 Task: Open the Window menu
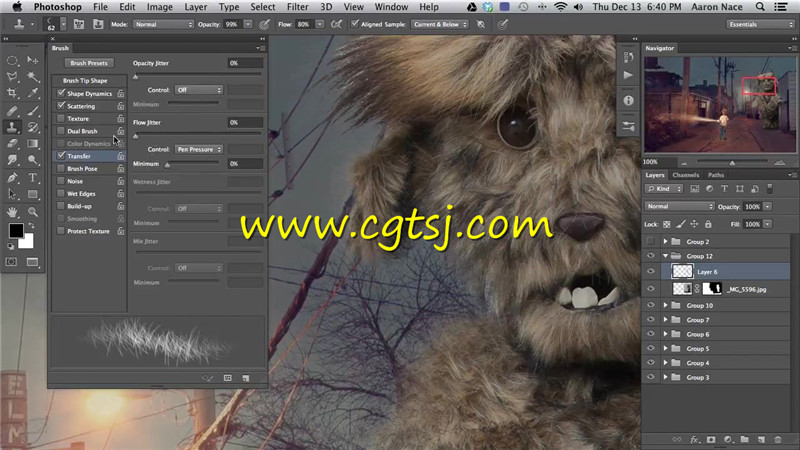391,7
